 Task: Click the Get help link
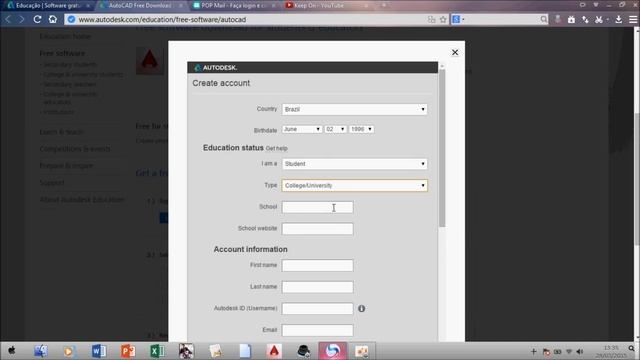276,148
